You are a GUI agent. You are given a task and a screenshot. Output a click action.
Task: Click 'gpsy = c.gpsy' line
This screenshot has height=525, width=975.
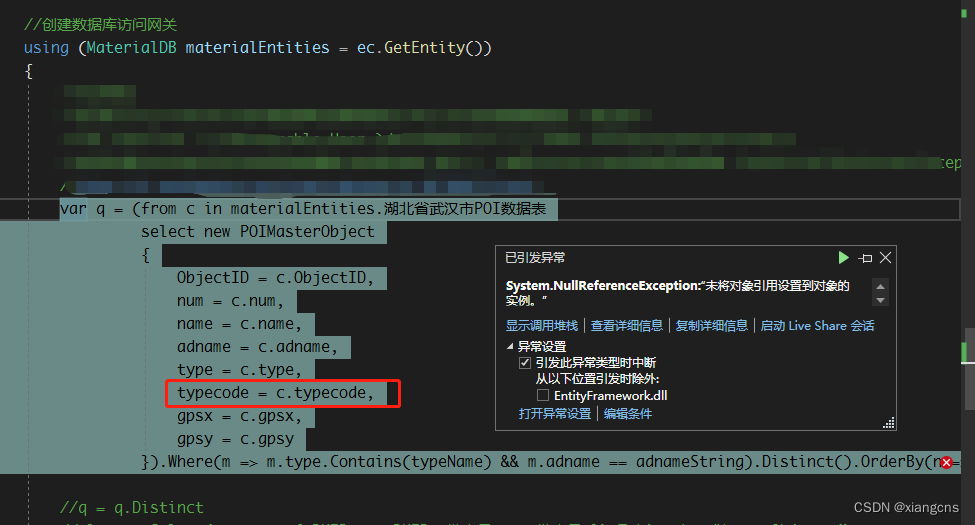click(x=235, y=439)
